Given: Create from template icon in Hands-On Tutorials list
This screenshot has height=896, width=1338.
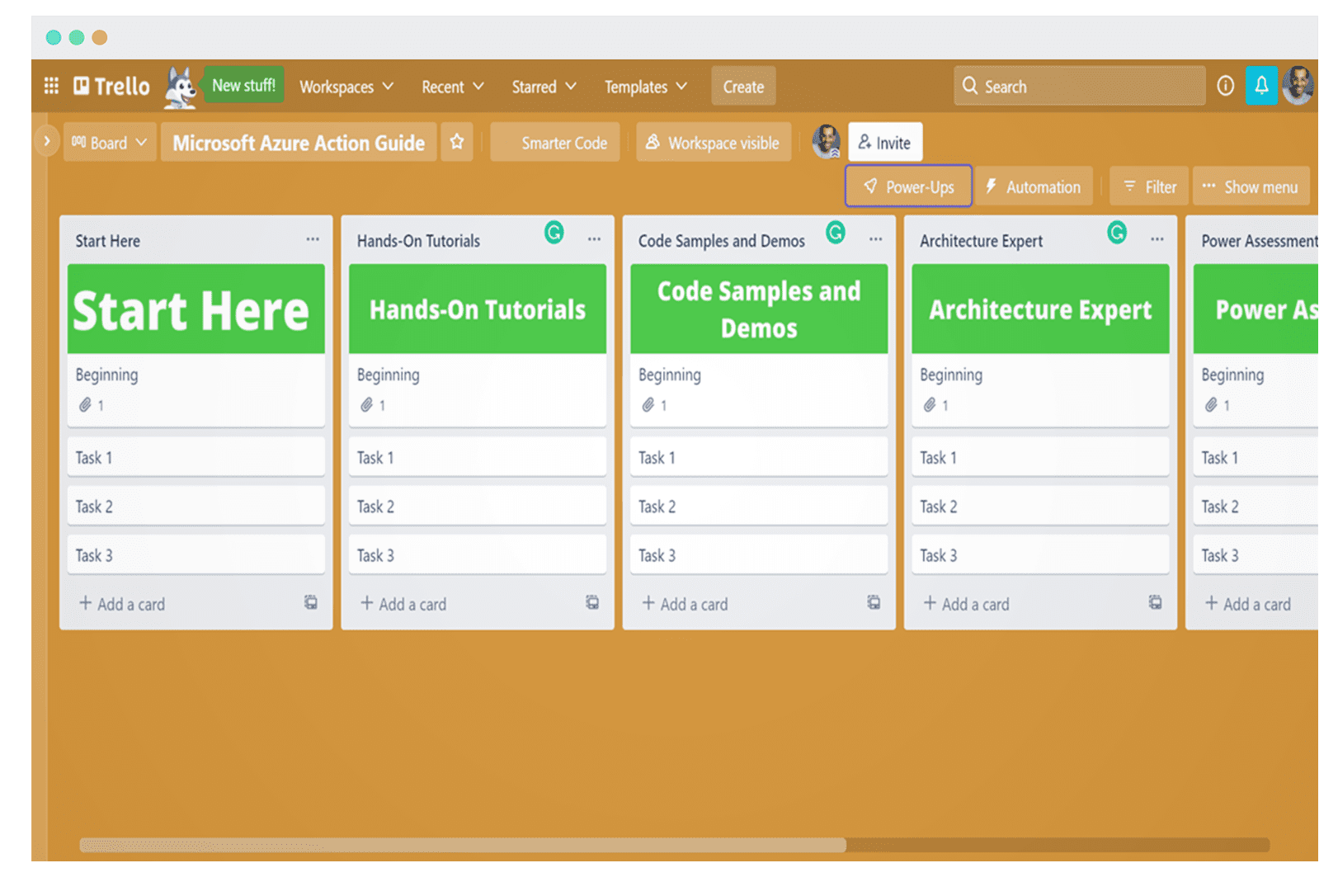Looking at the screenshot, I should coord(592,602).
